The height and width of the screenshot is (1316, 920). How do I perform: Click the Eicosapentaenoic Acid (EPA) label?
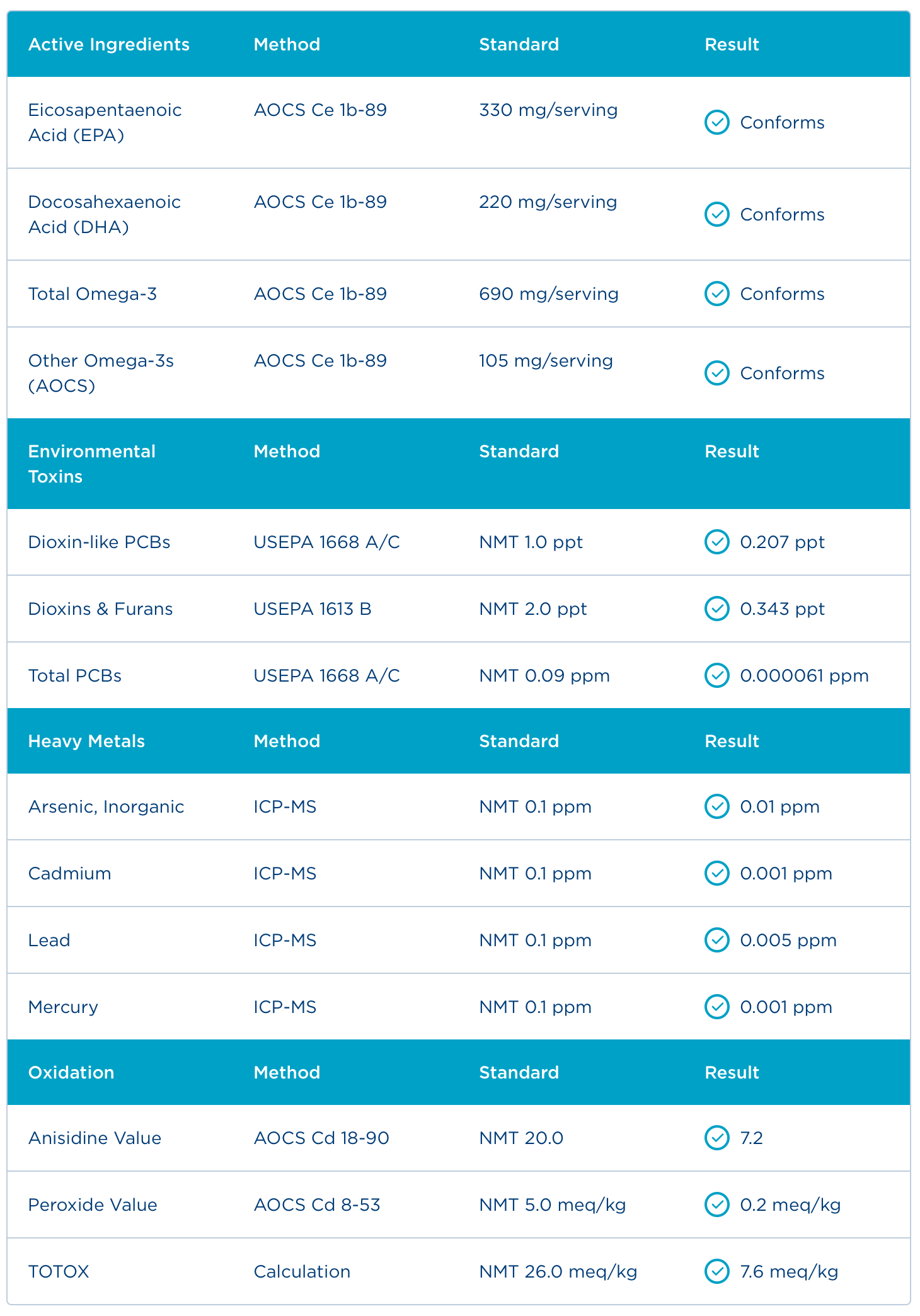pyautogui.click(x=105, y=122)
